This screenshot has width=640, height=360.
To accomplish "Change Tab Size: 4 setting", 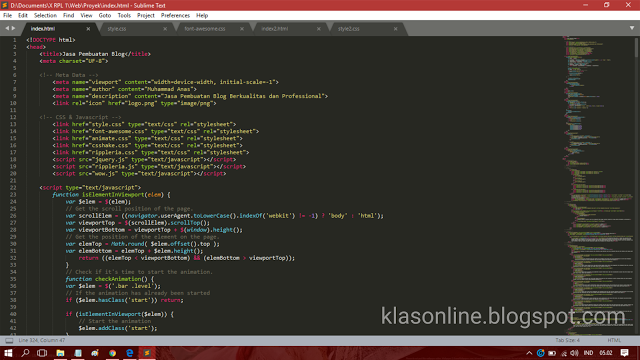I will pos(567,340).
